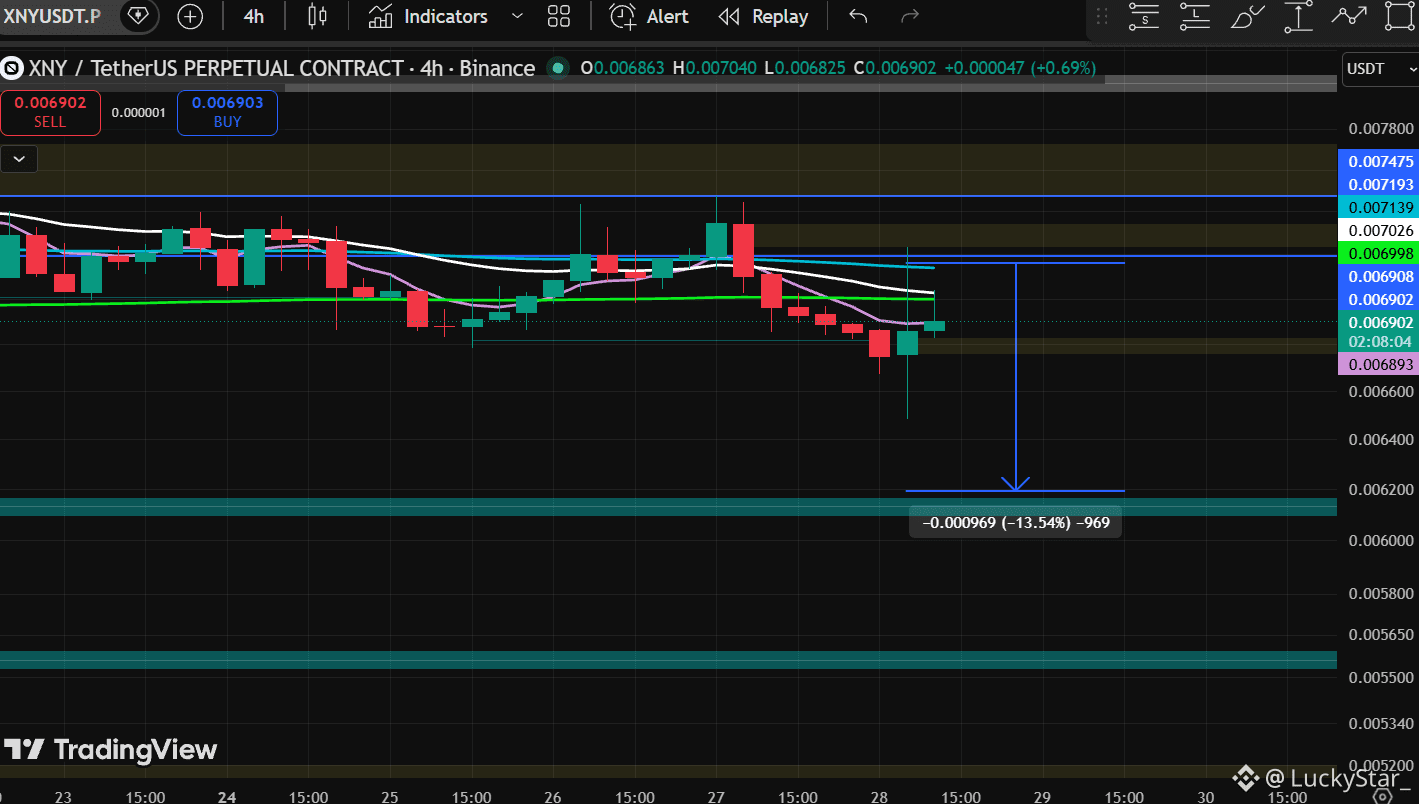
Task: Select the upper blue horizontal line
Action: (x=668, y=196)
